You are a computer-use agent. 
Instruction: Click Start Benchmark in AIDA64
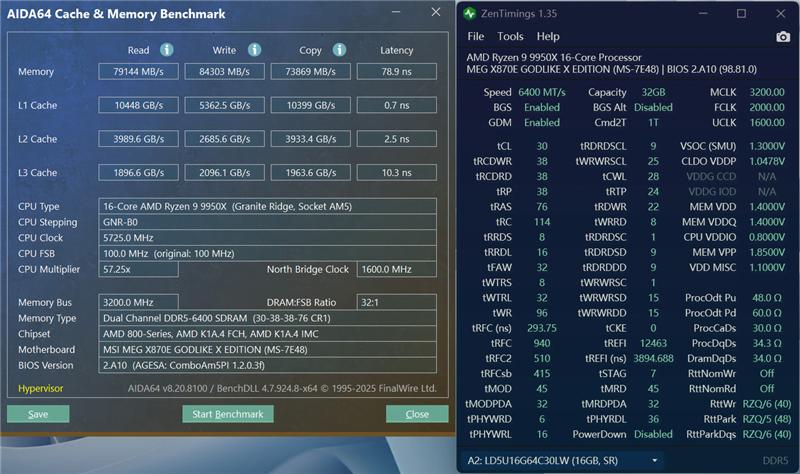pos(228,414)
